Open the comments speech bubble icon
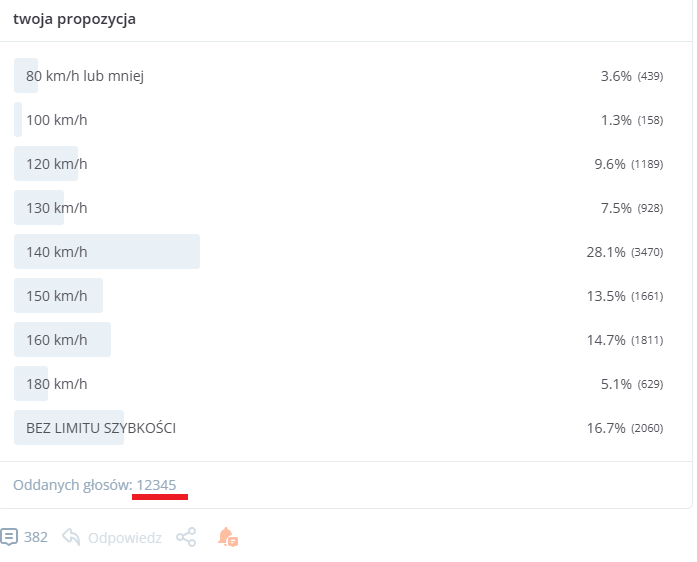 10,537
